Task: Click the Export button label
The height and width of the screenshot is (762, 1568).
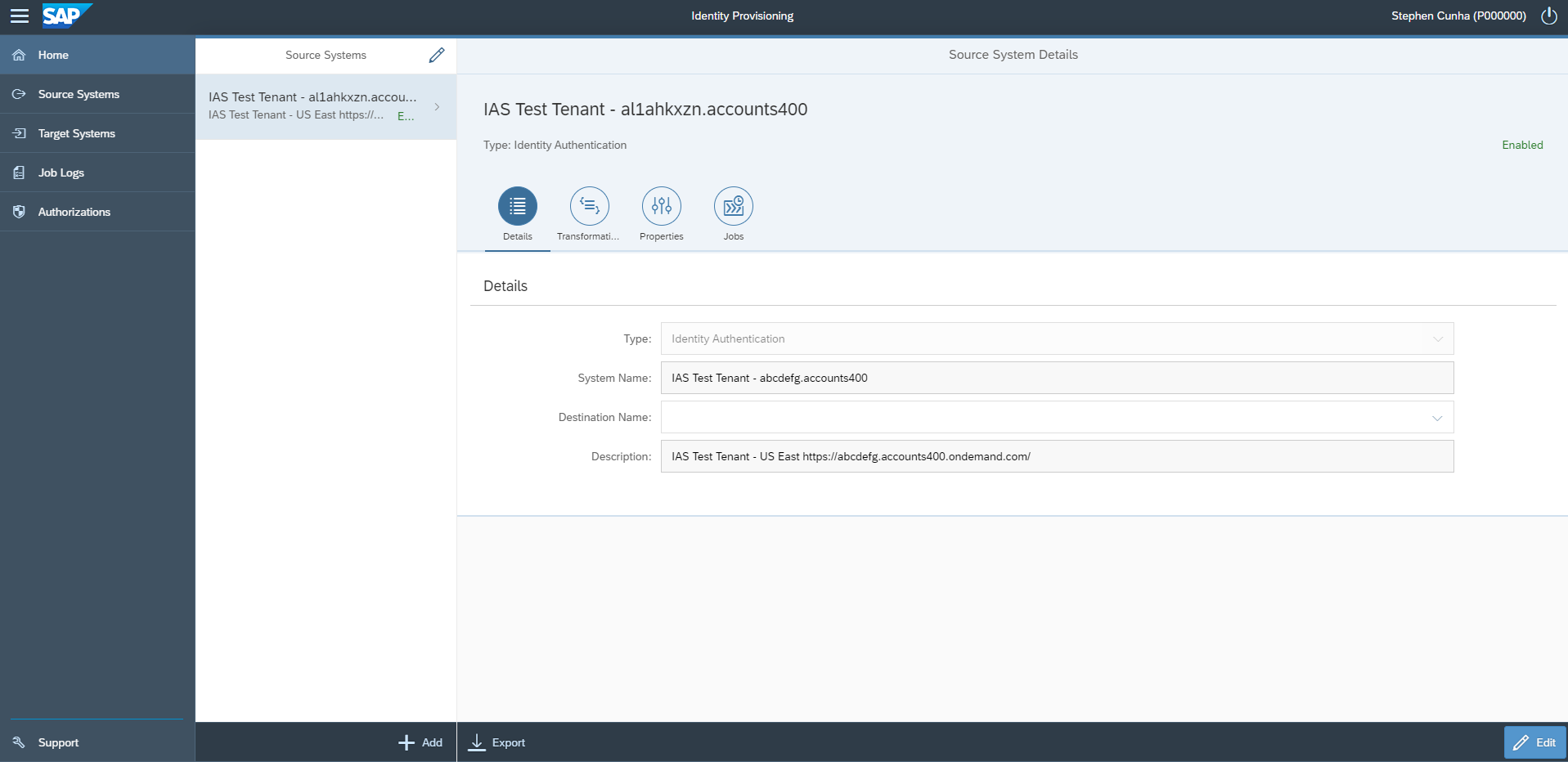Action: click(x=509, y=742)
